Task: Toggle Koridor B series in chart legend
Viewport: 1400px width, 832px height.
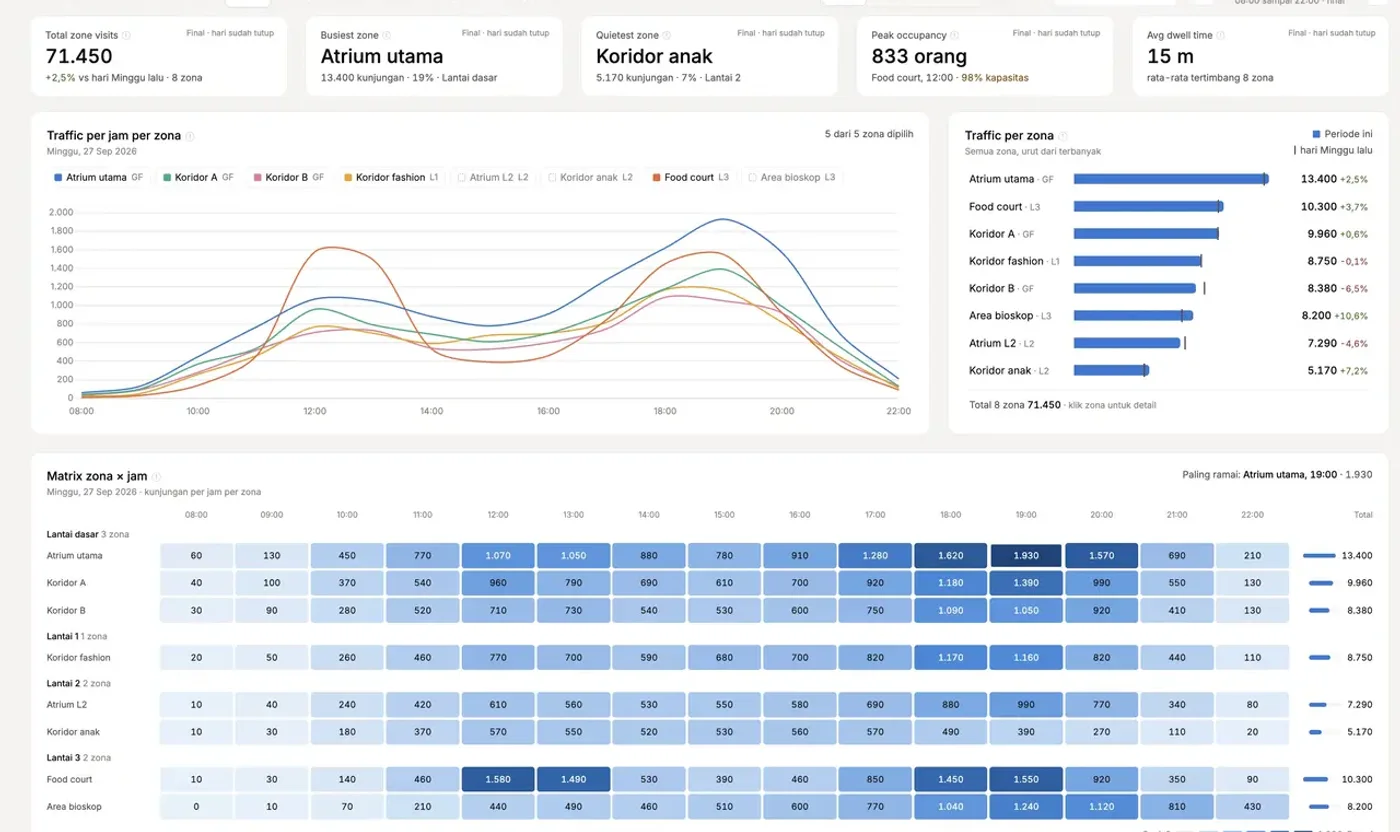Action: pos(289,177)
